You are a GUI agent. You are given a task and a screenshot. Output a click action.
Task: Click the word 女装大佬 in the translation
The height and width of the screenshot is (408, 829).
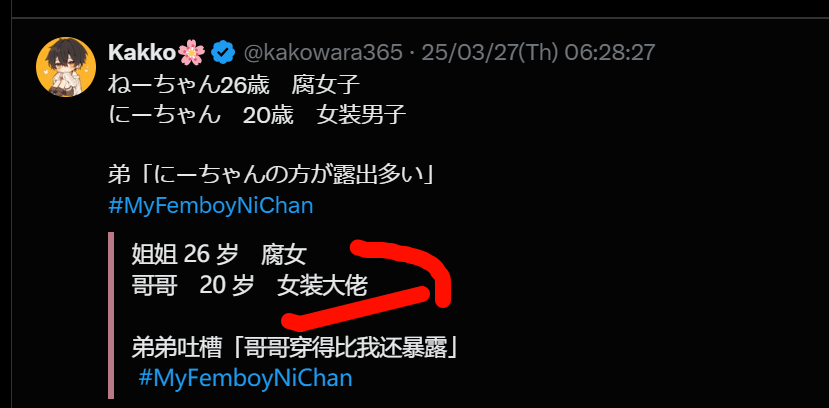[x=322, y=286]
